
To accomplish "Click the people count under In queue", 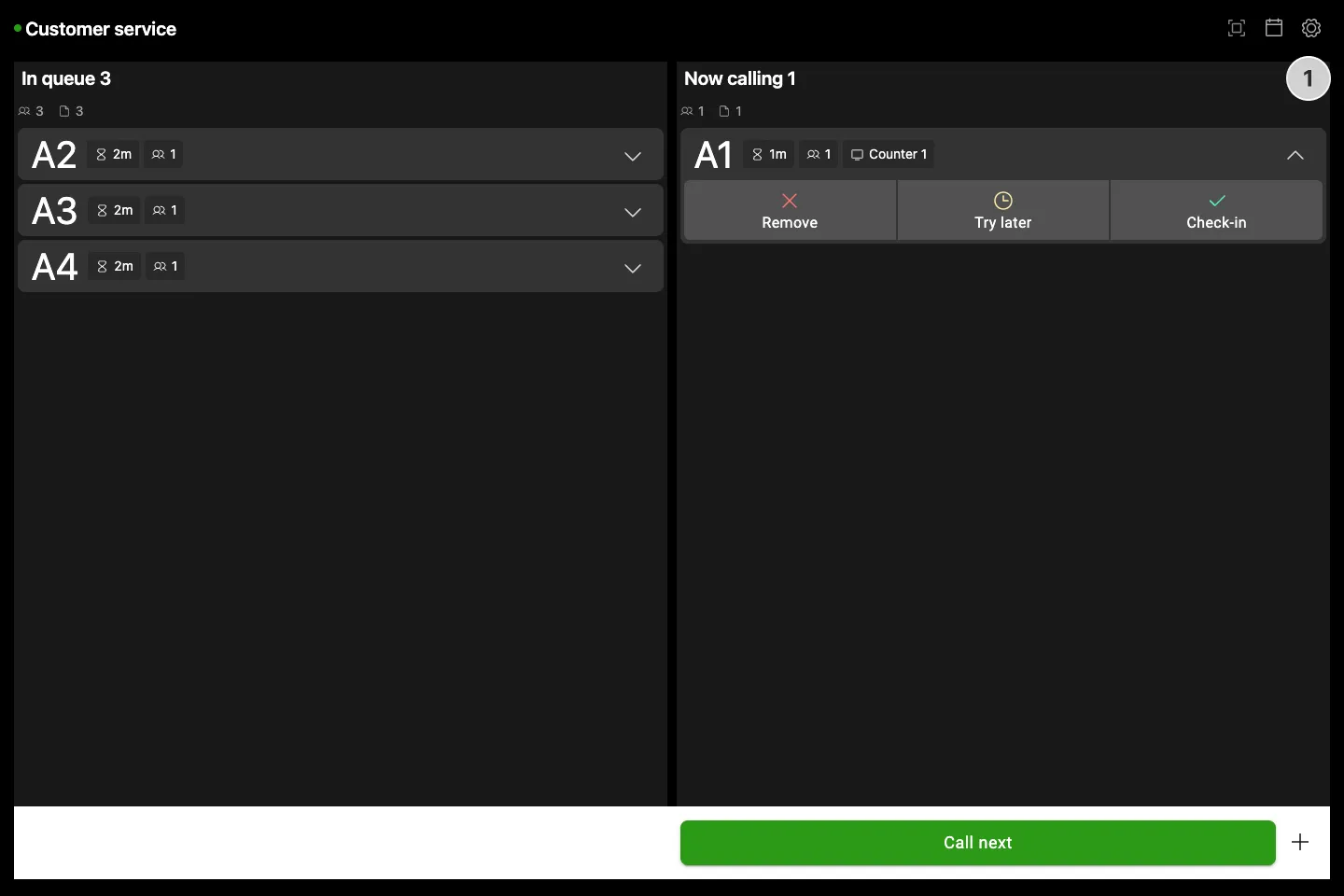I will 31,111.
